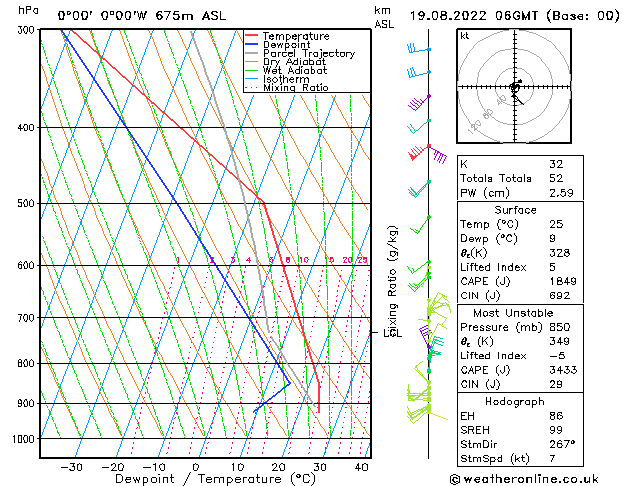Click the 800 hPa pressure label

(x=28, y=363)
